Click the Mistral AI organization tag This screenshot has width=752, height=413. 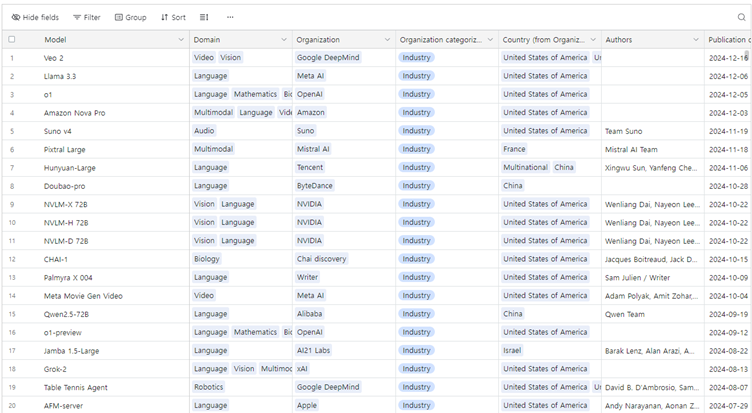pyautogui.click(x=313, y=149)
